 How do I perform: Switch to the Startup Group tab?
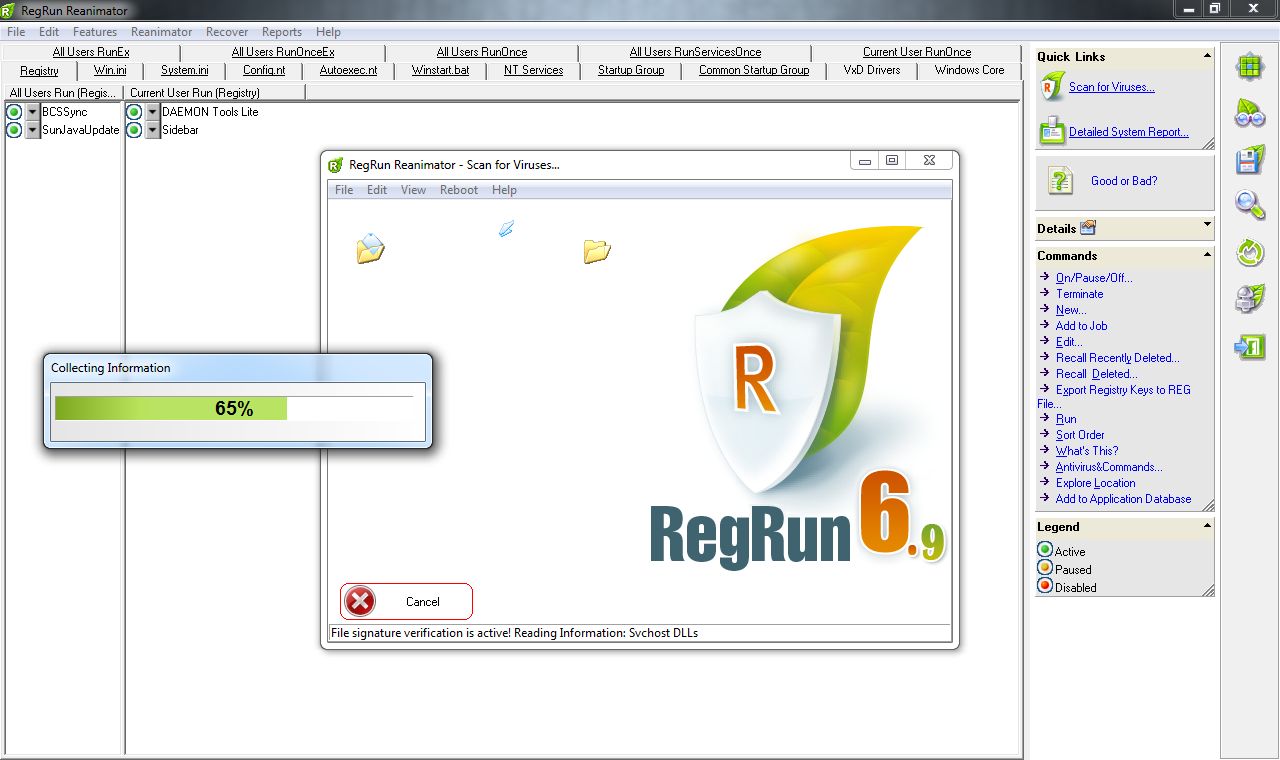coord(631,70)
